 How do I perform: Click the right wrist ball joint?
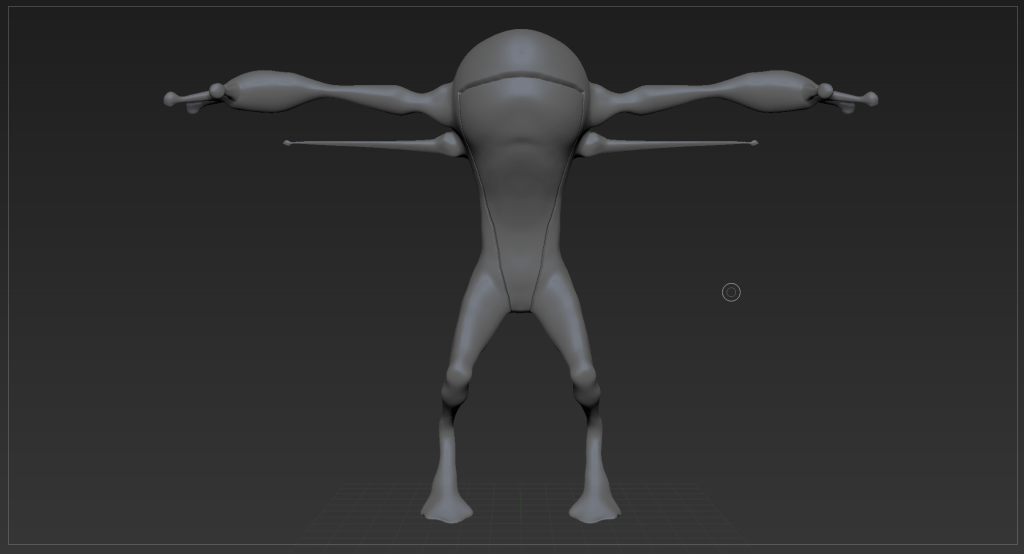[x=825, y=91]
